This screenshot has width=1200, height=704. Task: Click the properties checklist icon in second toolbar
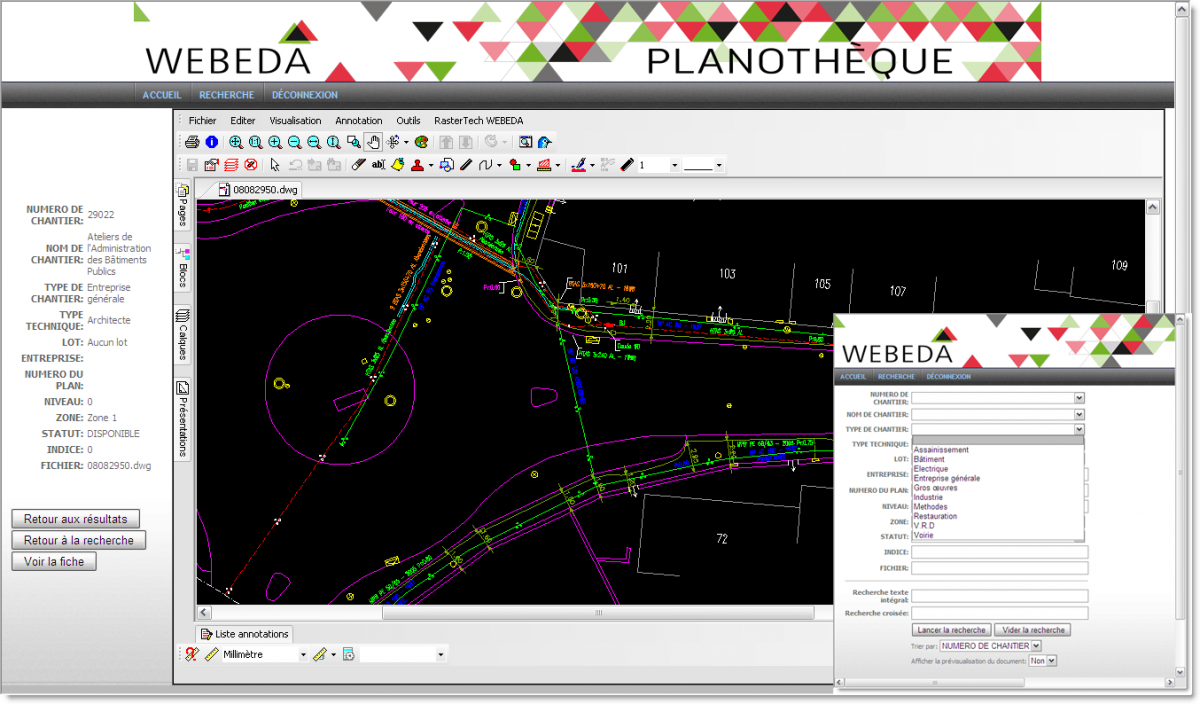point(211,165)
